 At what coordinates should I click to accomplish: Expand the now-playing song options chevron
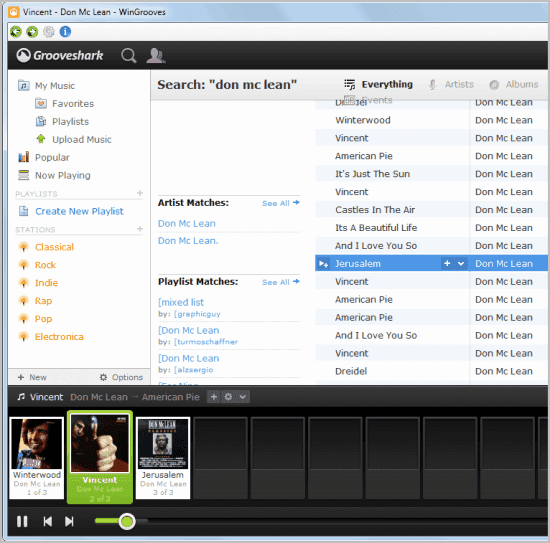pyautogui.click(x=243, y=397)
